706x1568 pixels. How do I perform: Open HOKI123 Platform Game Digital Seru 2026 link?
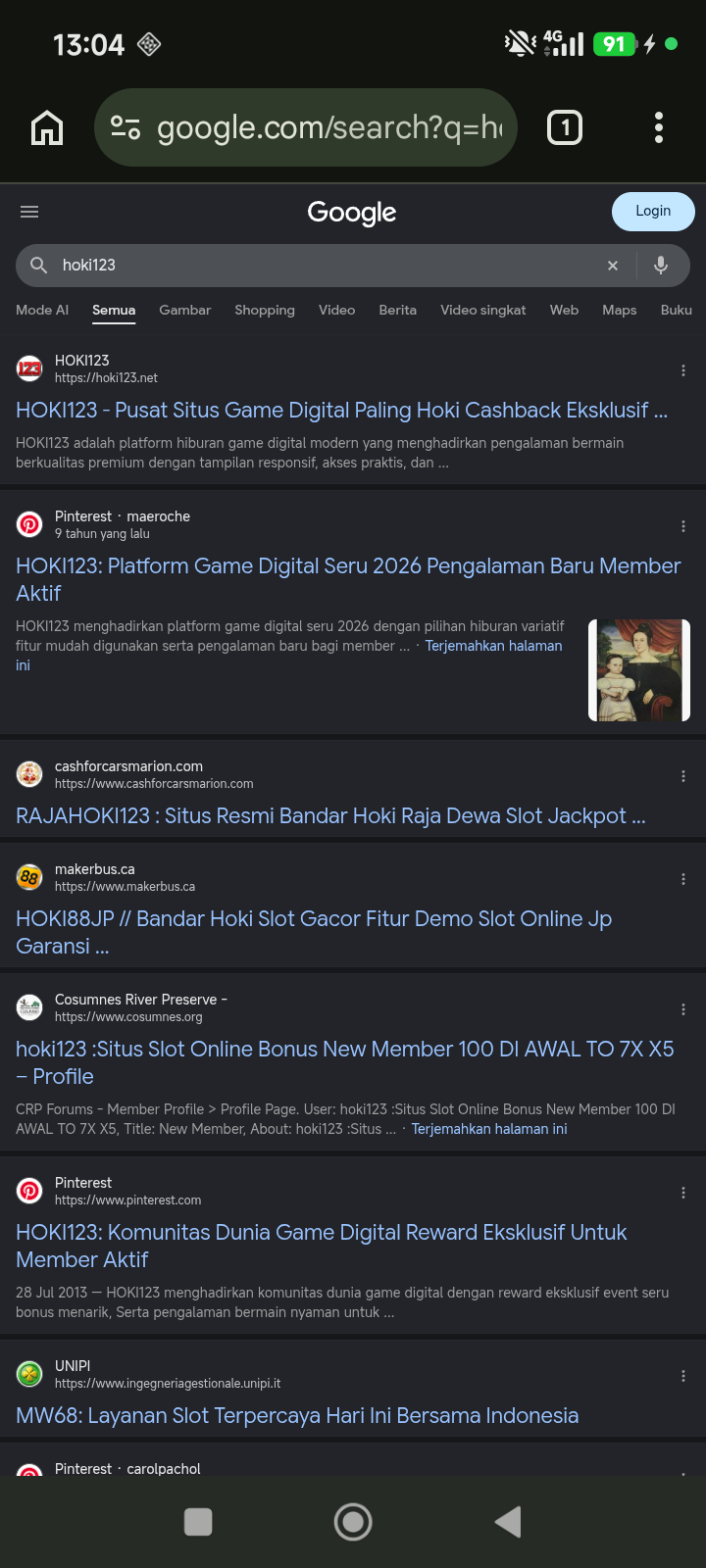[x=348, y=579]
